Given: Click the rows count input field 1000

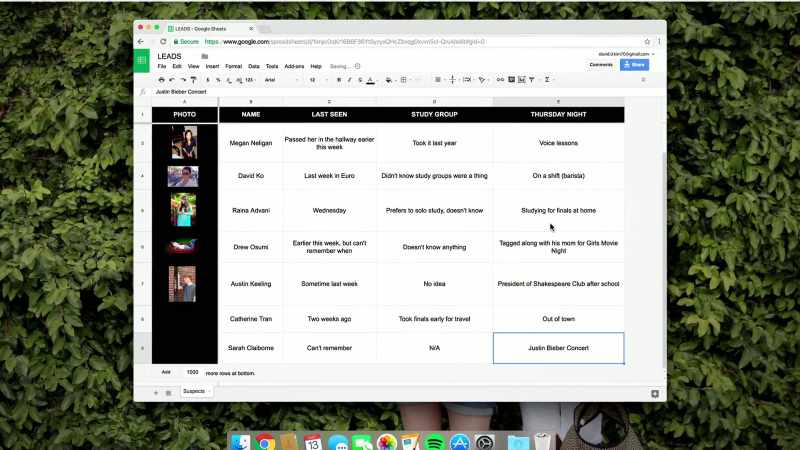Looking at the screenshot, I should [192, 372].
